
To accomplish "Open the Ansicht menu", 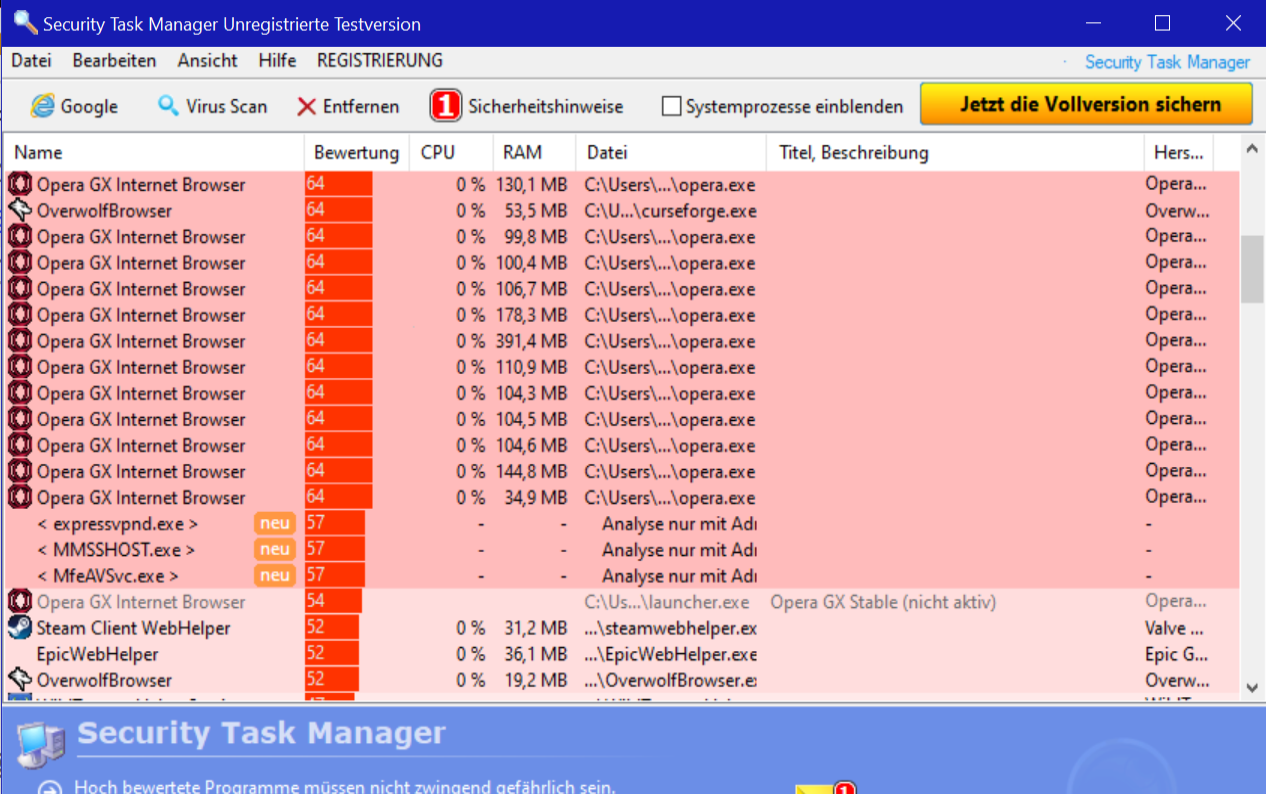I will [x=206, y=60].
